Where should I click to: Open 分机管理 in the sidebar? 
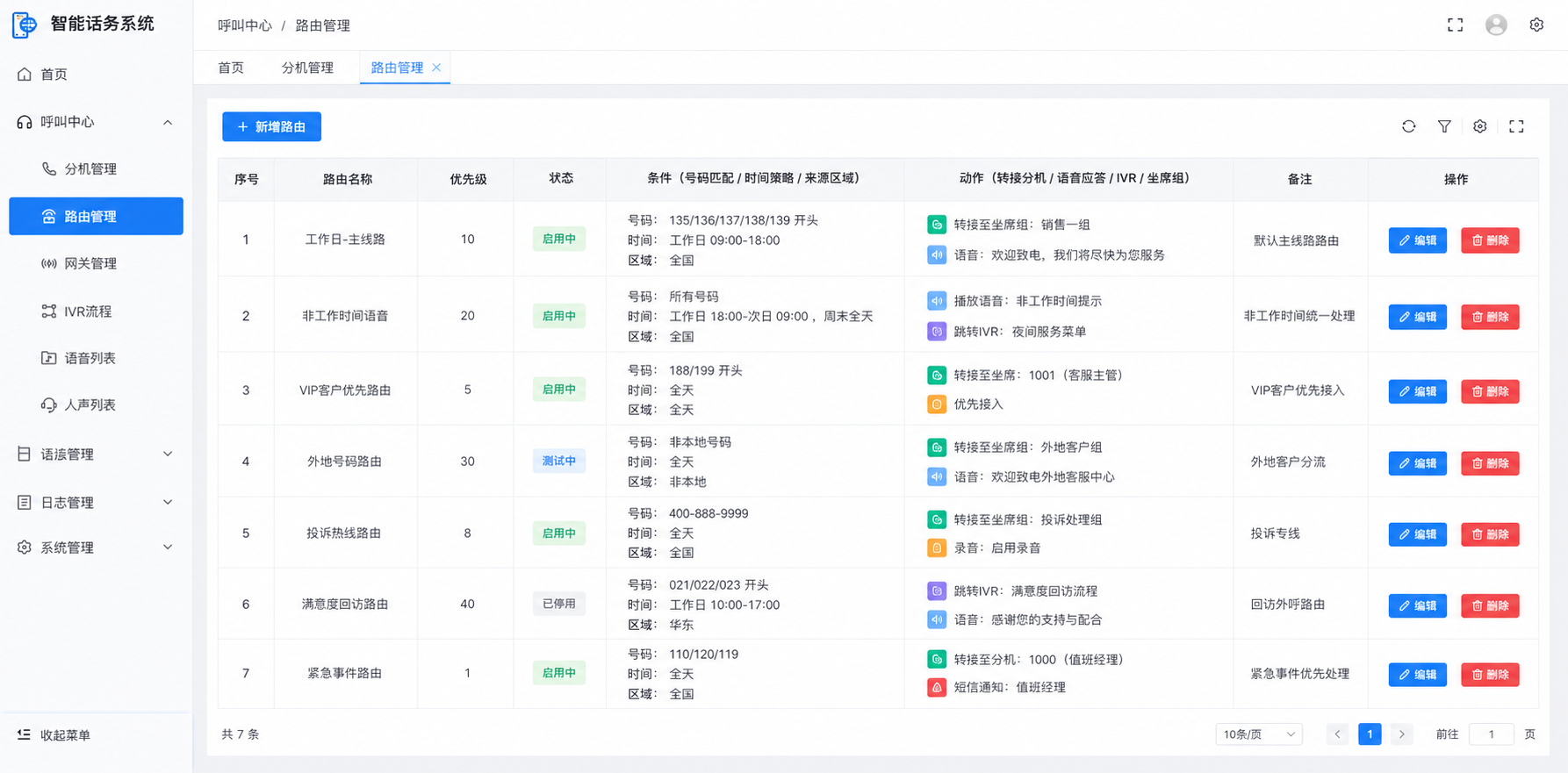coord(96,168)
